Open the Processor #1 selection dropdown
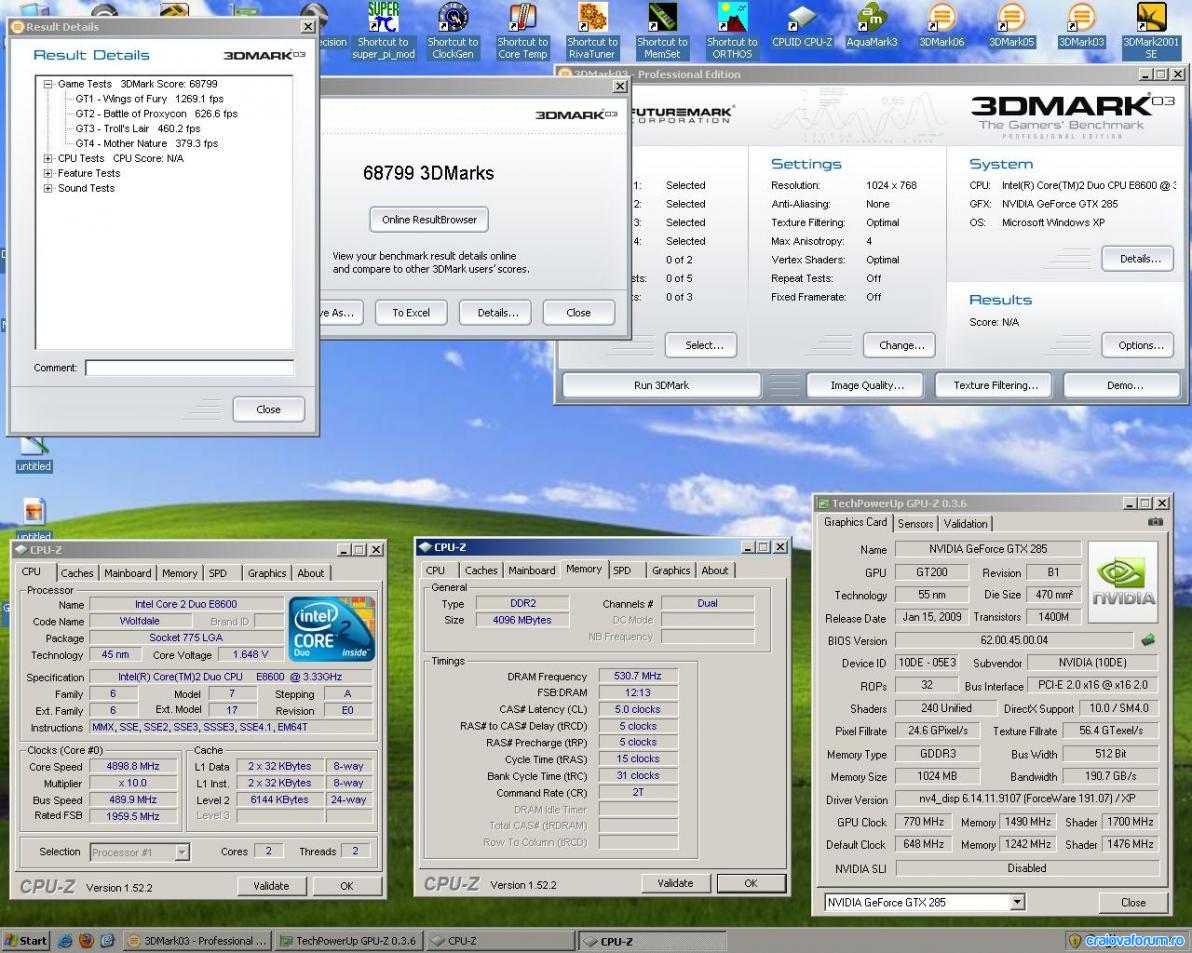Image resolution: width=1192 pixels, height=953 pixels. tap(182, 852)
